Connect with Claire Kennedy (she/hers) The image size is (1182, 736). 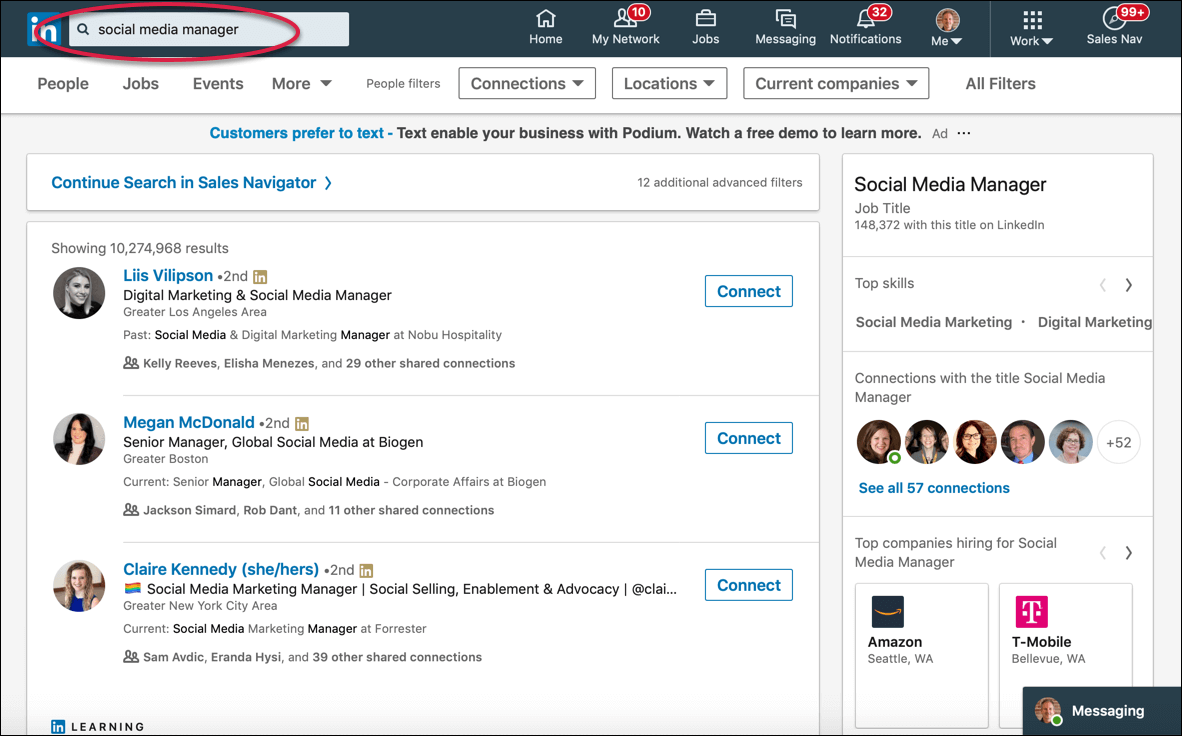[x=749, y=585]
